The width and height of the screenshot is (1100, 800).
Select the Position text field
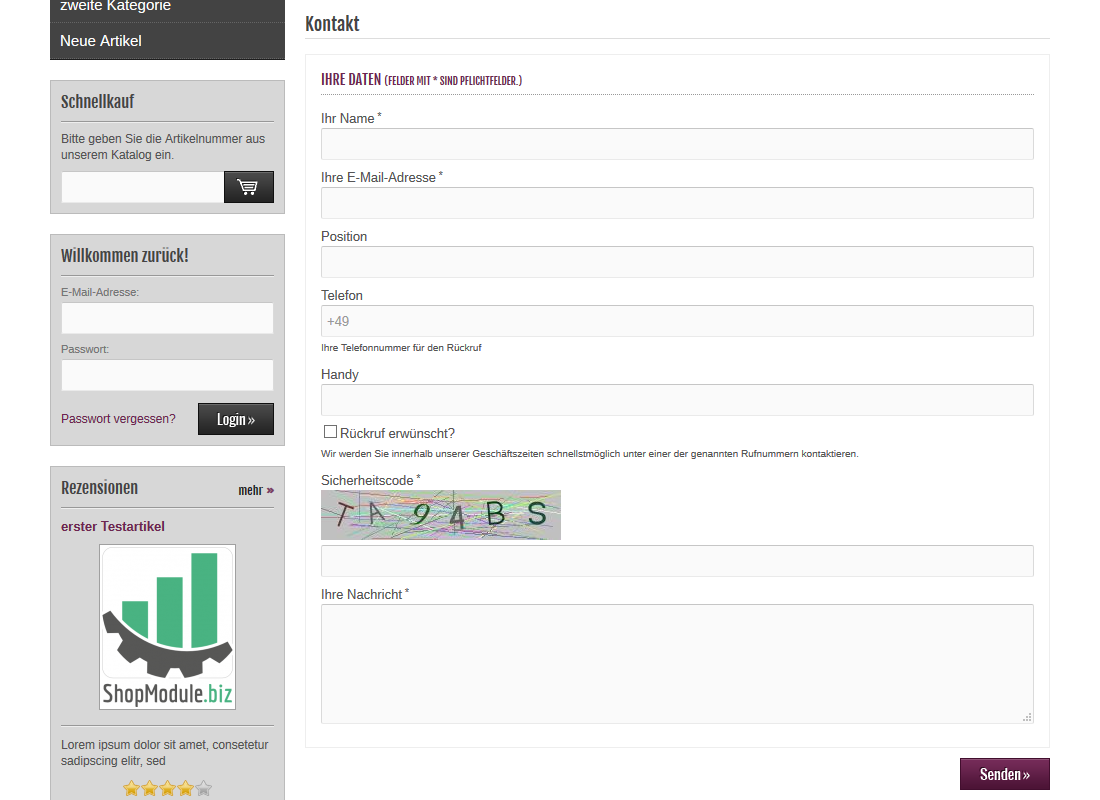tap(676, 262)
